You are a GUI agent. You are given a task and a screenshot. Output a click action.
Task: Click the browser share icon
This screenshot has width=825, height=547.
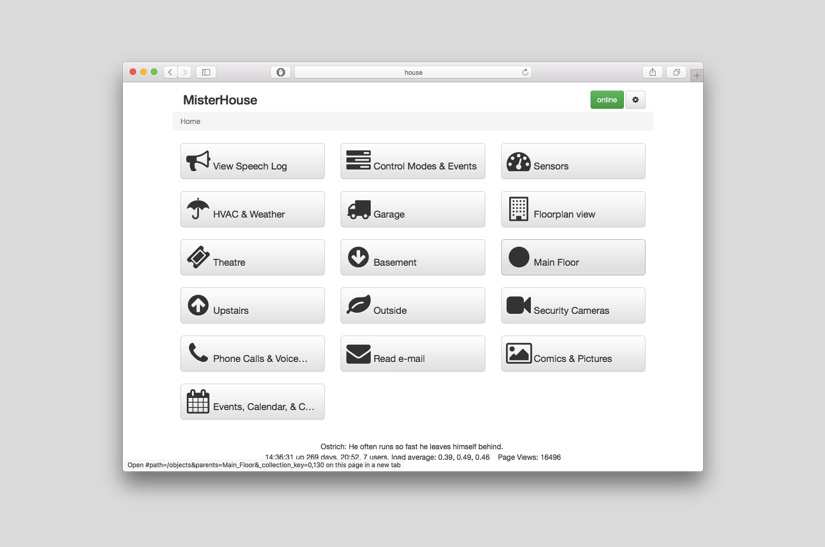[x=652, y=72]
